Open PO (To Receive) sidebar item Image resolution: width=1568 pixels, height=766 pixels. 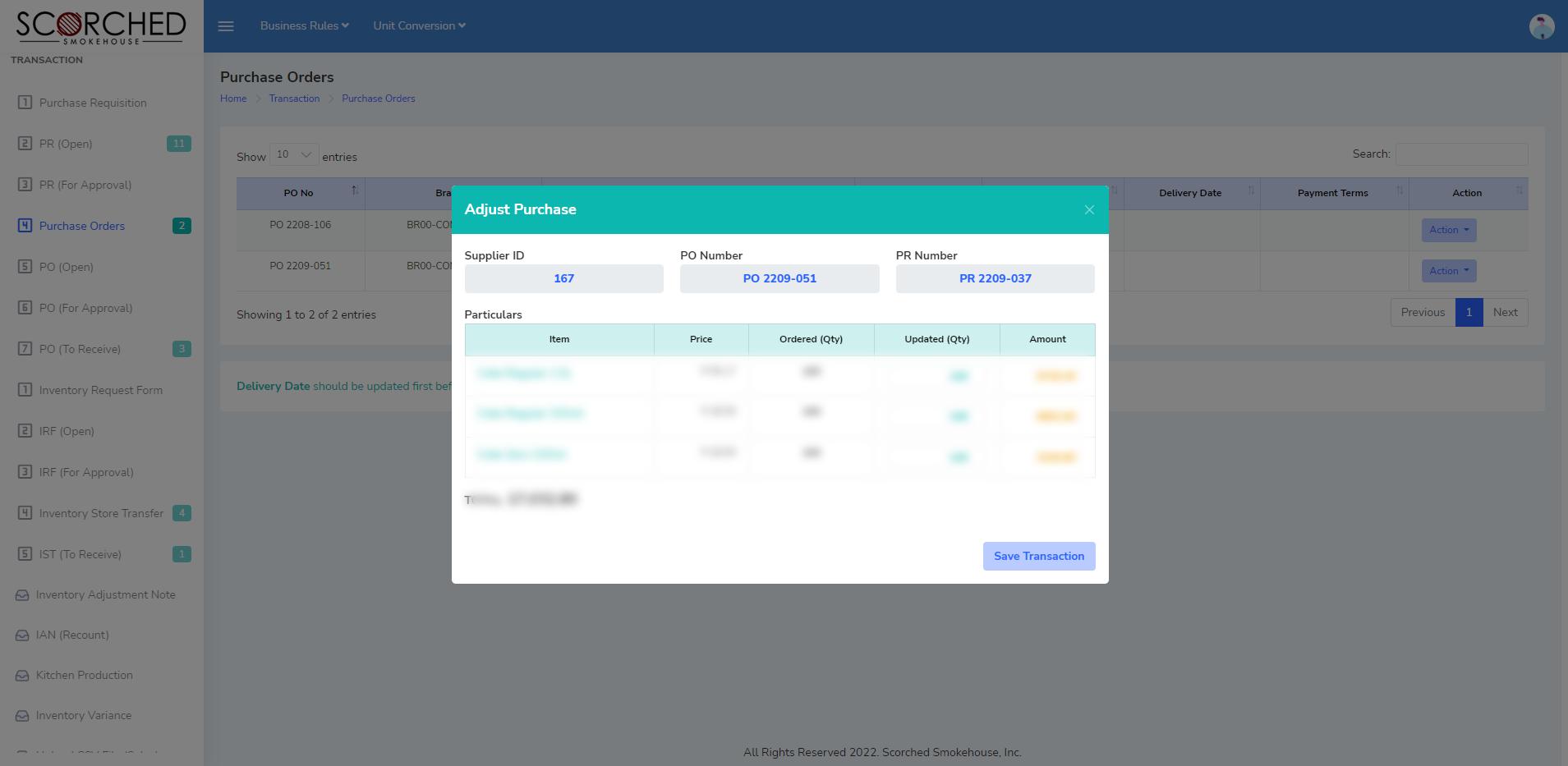click(80, 349)
